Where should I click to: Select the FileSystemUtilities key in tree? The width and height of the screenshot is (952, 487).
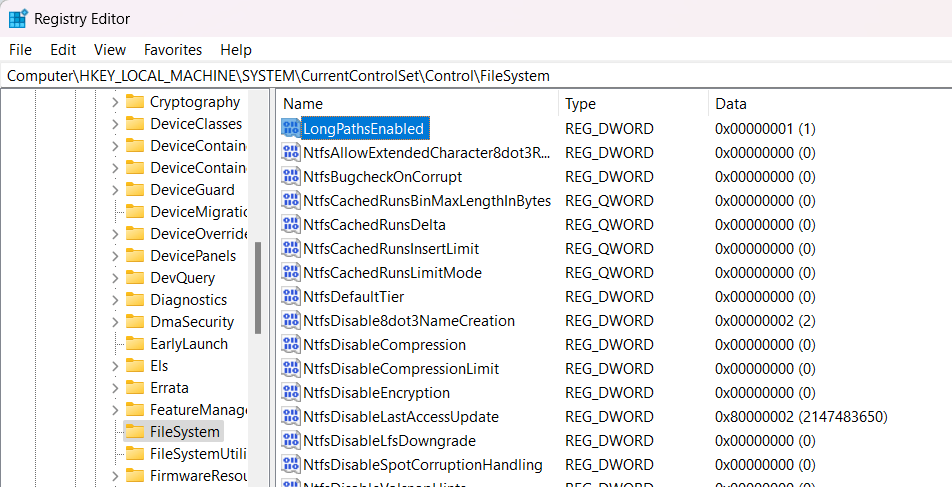pyautogui.click(x=197, y=454)
